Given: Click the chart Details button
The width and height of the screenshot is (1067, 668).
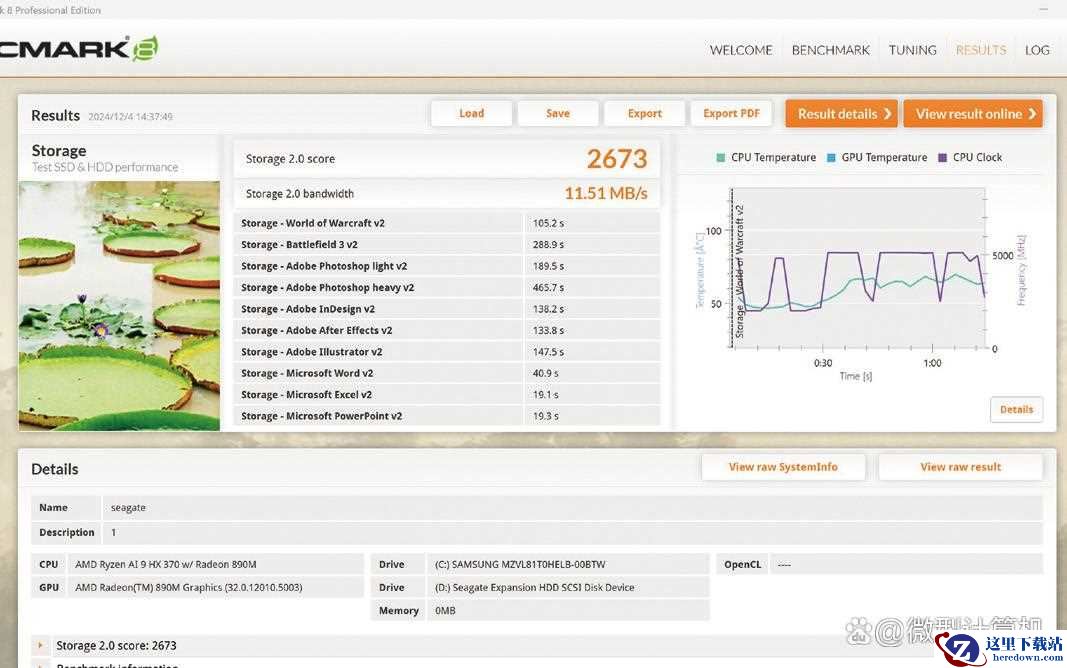Looking at the screenshot, I should [x=1016, y=410].
